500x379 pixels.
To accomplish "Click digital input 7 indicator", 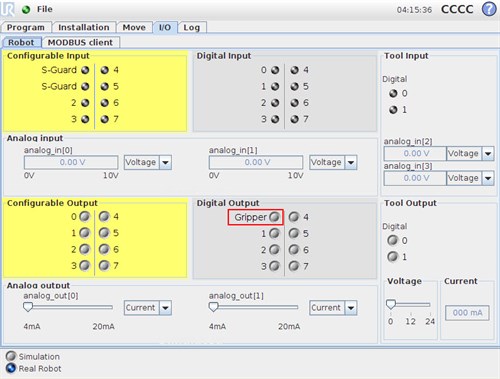I will pos(294,119).
